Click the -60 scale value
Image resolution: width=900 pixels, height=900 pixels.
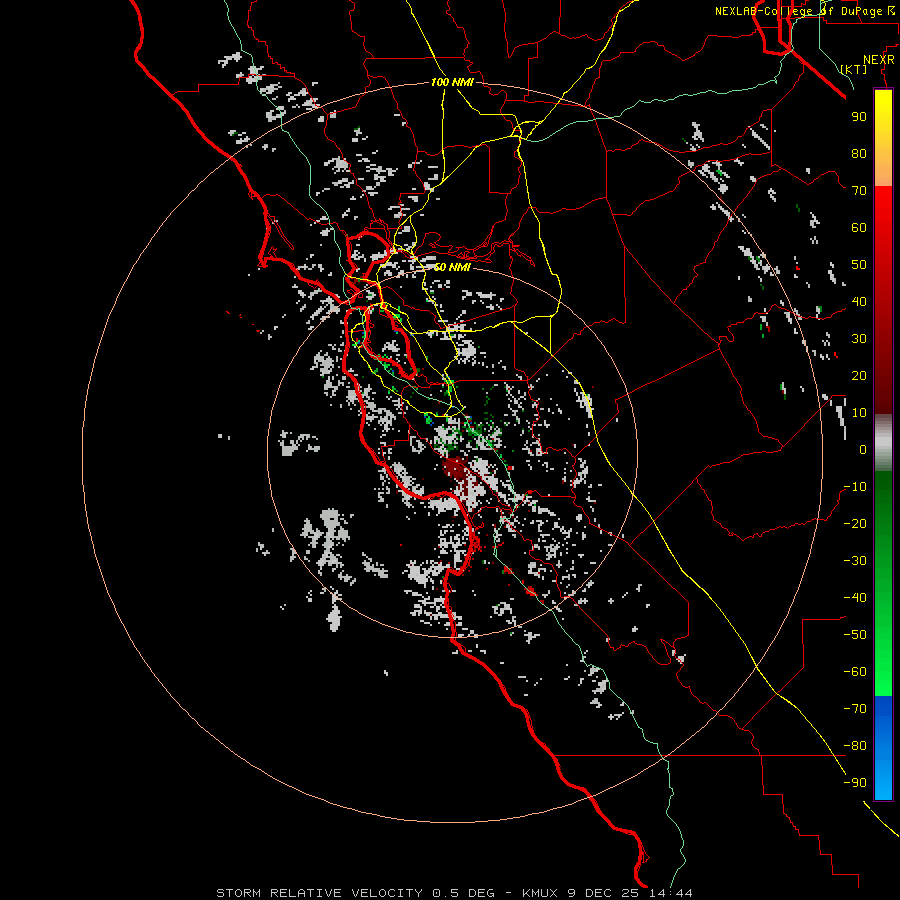(x=855, y=672)
